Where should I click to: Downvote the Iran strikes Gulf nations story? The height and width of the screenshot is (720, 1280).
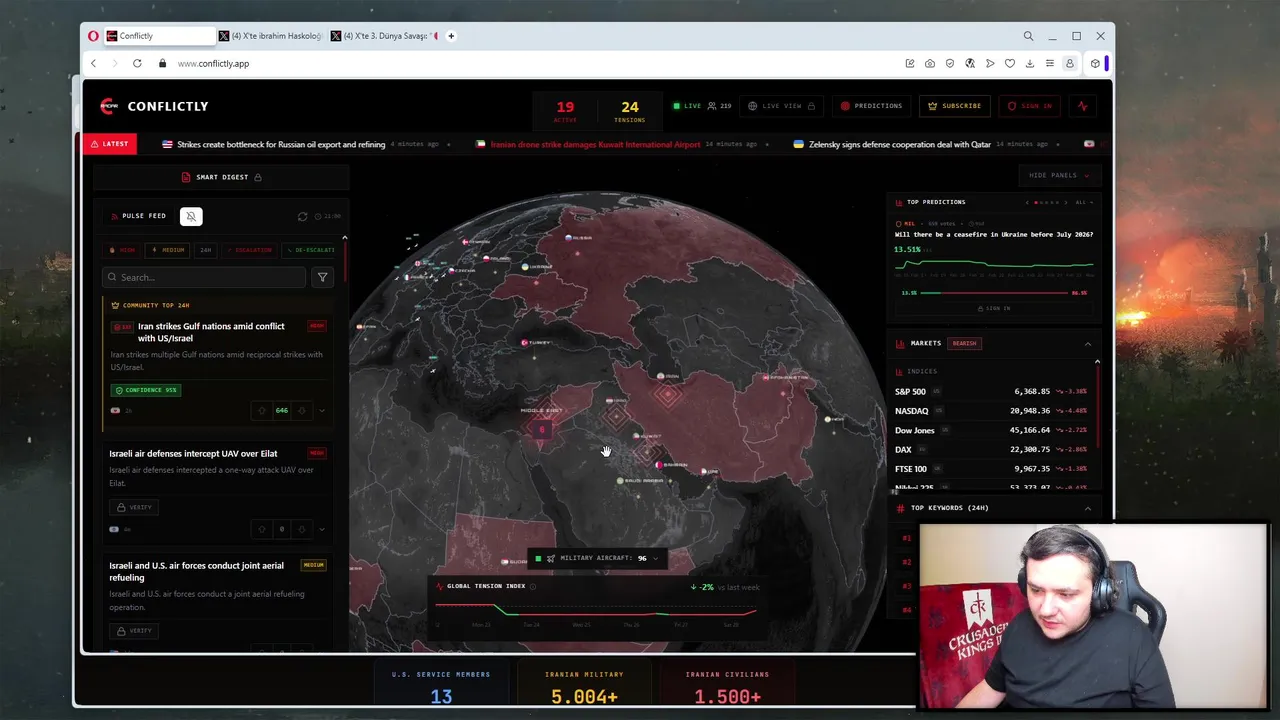point(301,410)
